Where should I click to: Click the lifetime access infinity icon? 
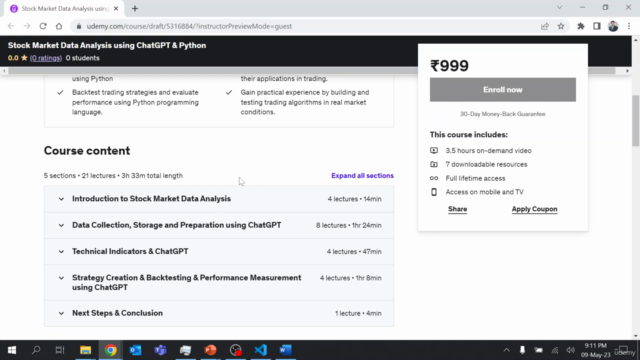pyautogui.click(x=434, y=178)
